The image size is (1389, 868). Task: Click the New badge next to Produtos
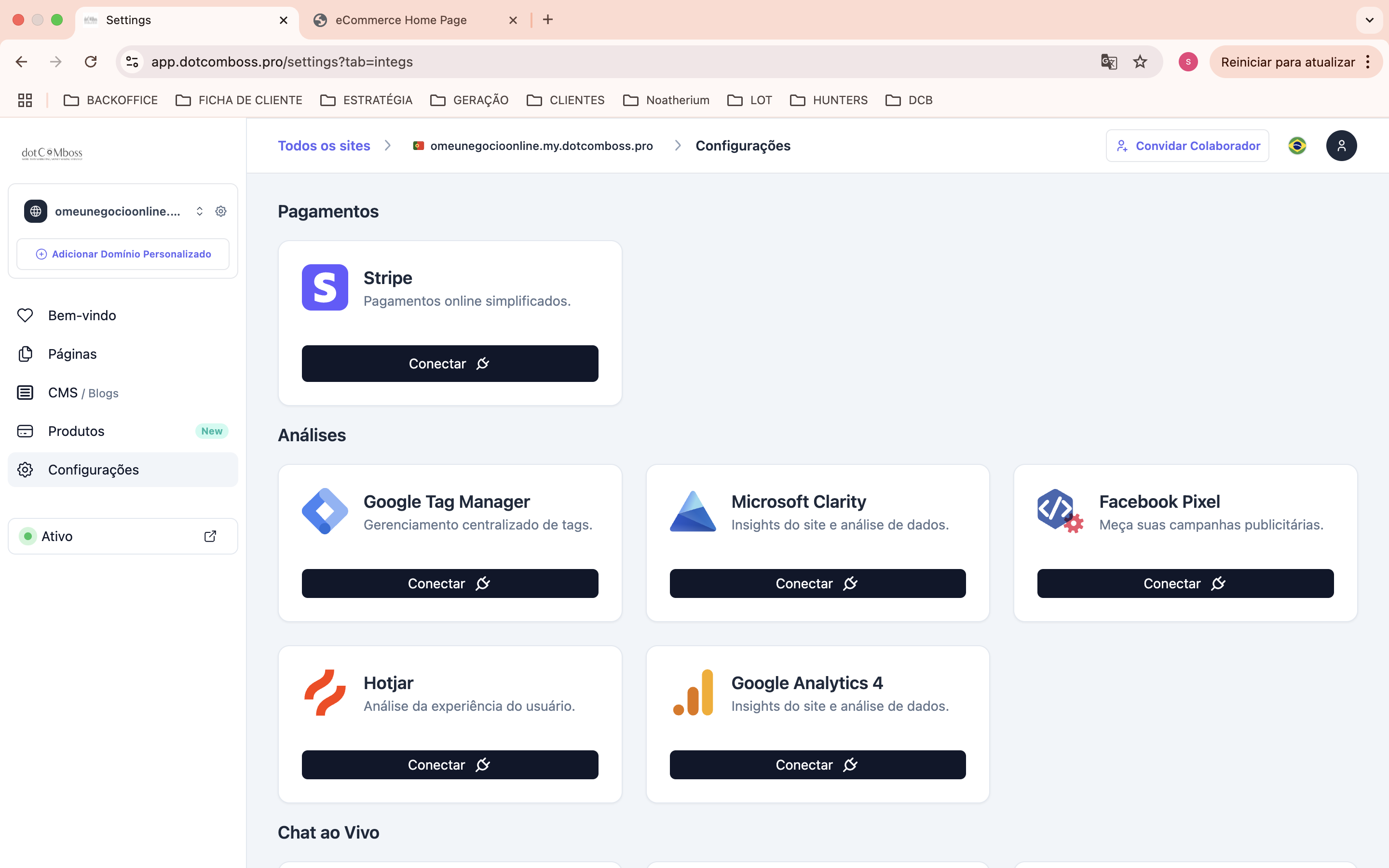[x=212, y=431]
